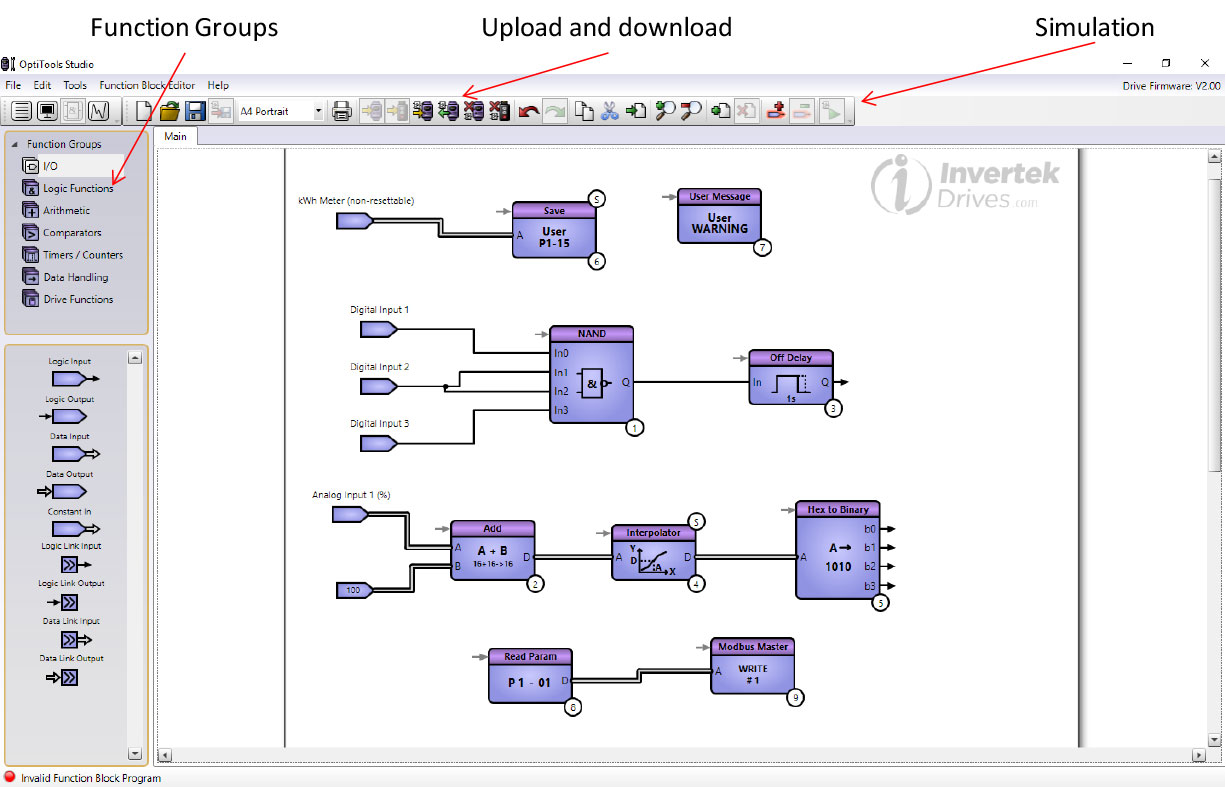
Task: Open the Help menu
Action: pyautogui.click(x=218, y=86)
